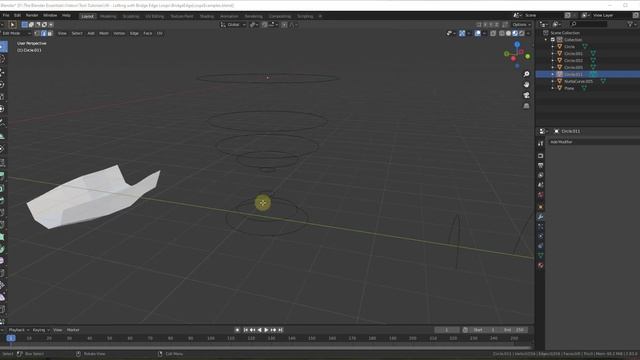Open the viewport Options dropdown
This screenshot has width=640, height=360.
coord(522,25)
